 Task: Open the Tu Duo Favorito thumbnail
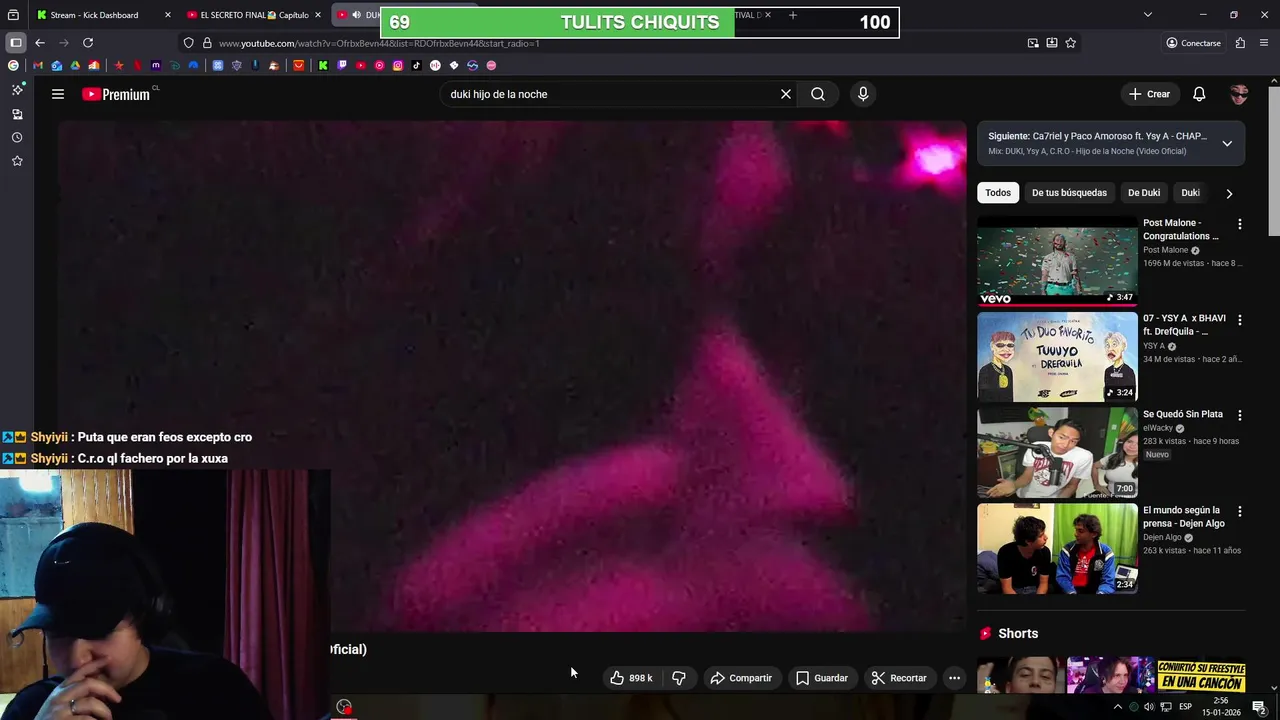tap(1057, 357)
